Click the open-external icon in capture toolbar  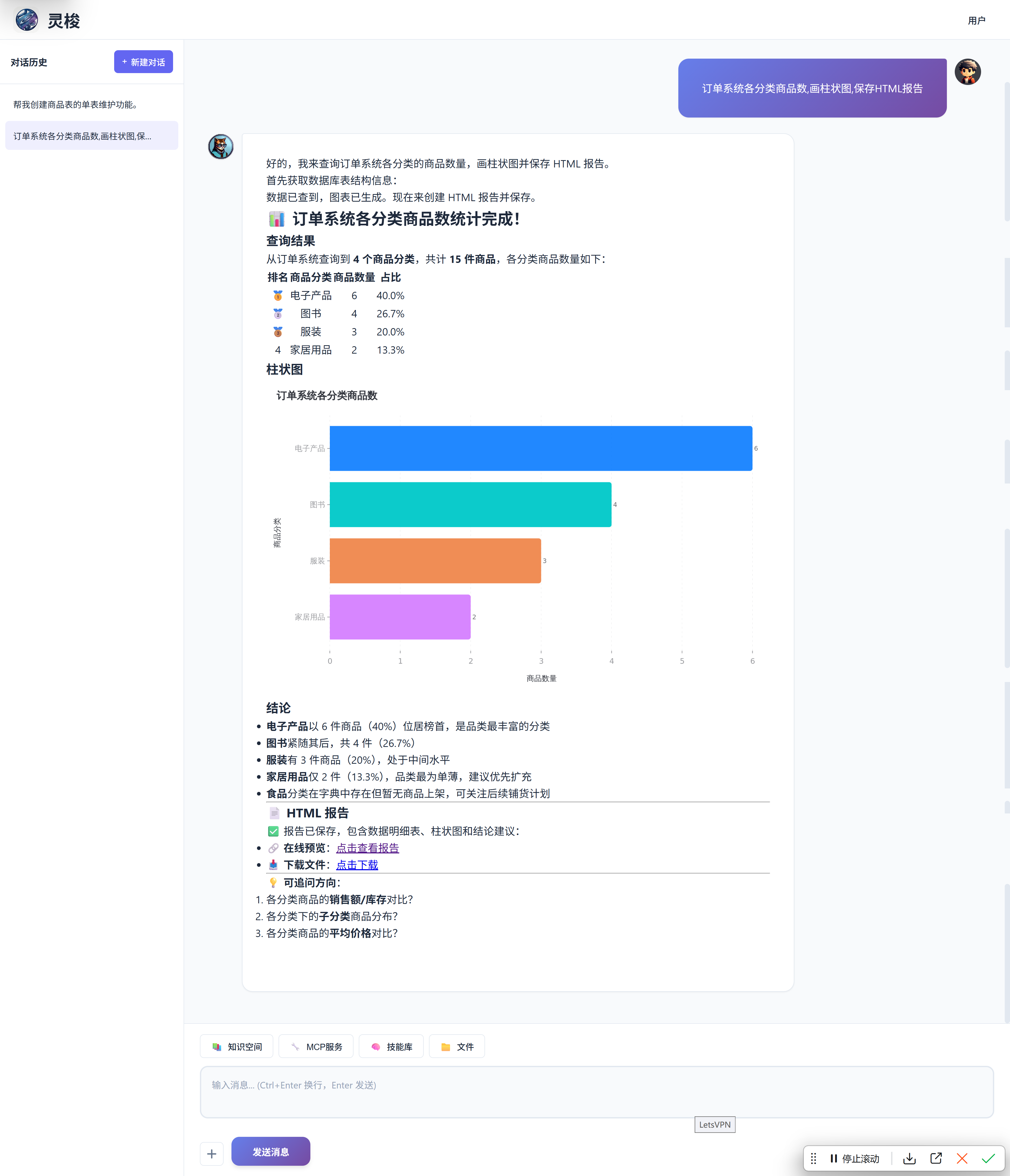[936, 1158]
